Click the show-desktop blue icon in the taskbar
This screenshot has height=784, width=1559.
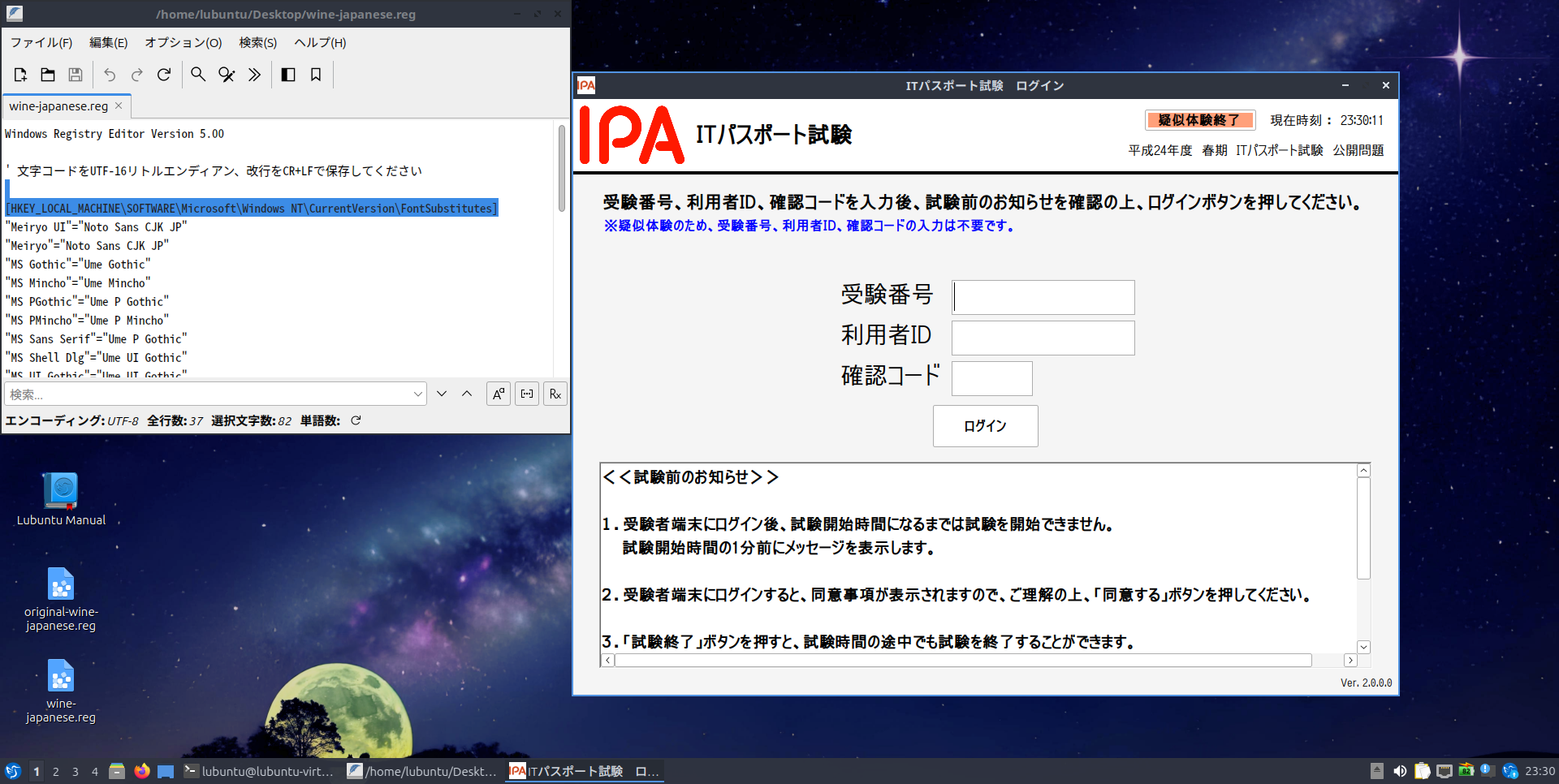point(166,771)
